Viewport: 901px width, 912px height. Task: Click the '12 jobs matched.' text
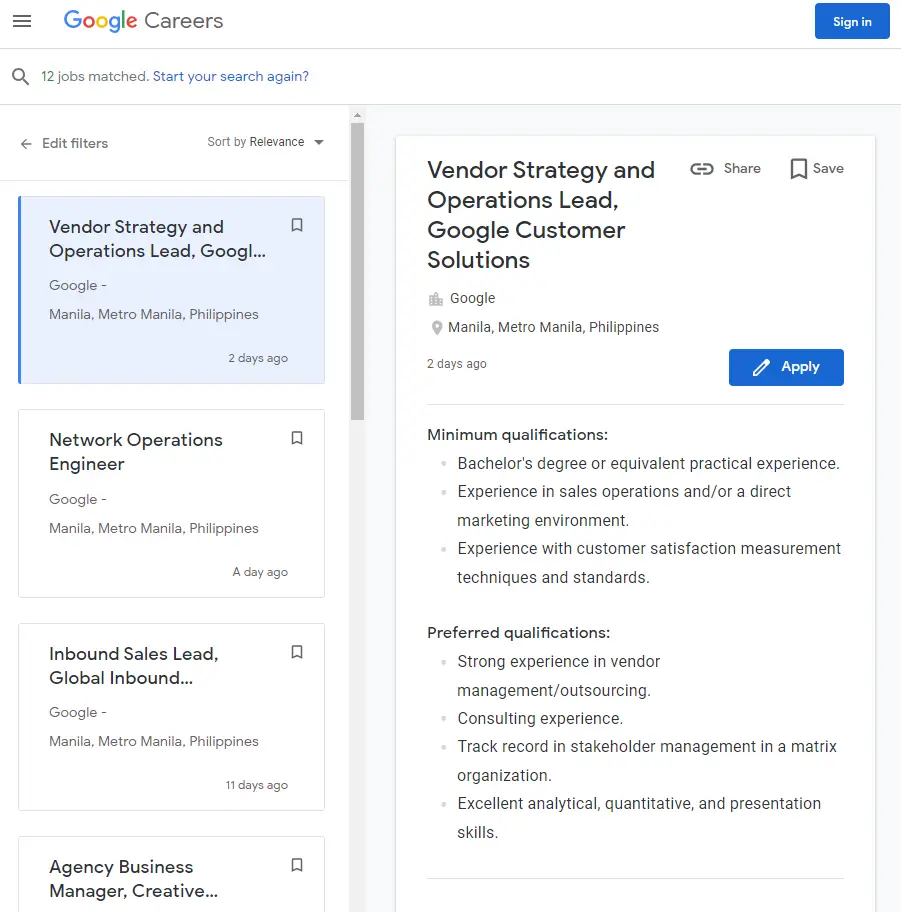pos(94,76)
